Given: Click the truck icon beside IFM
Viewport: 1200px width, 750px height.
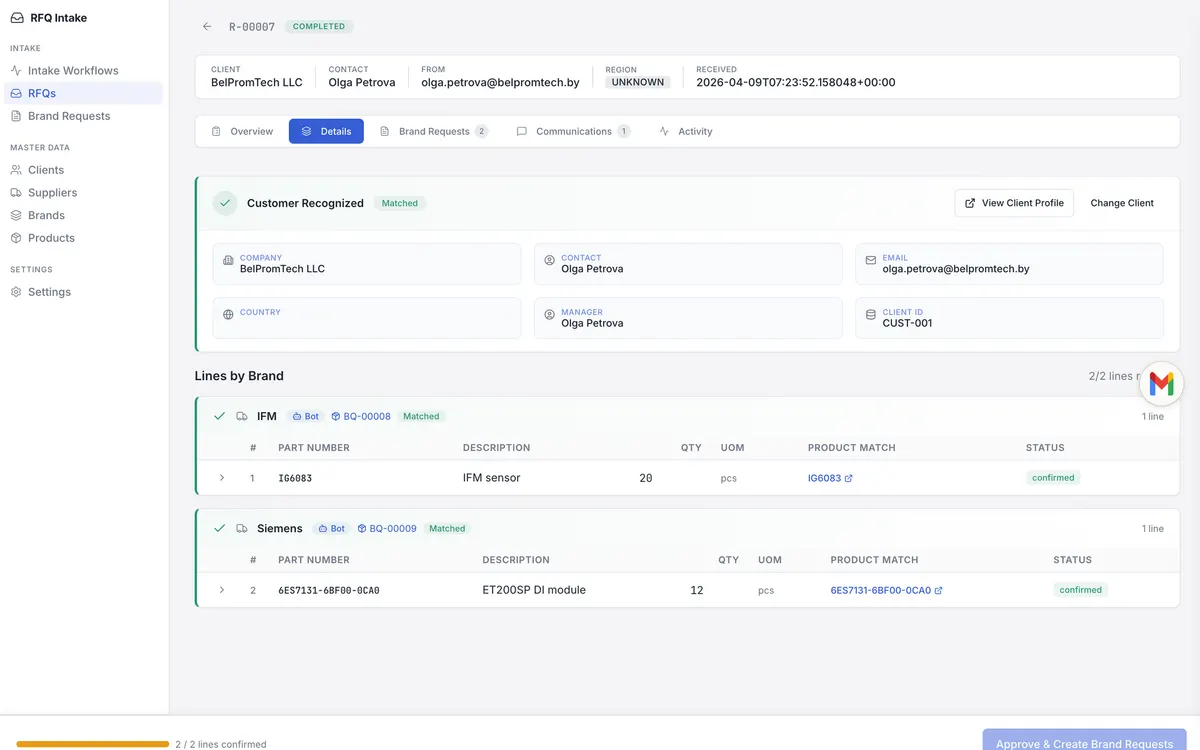Looking at the screenshot, I should (x=242, y=416).
